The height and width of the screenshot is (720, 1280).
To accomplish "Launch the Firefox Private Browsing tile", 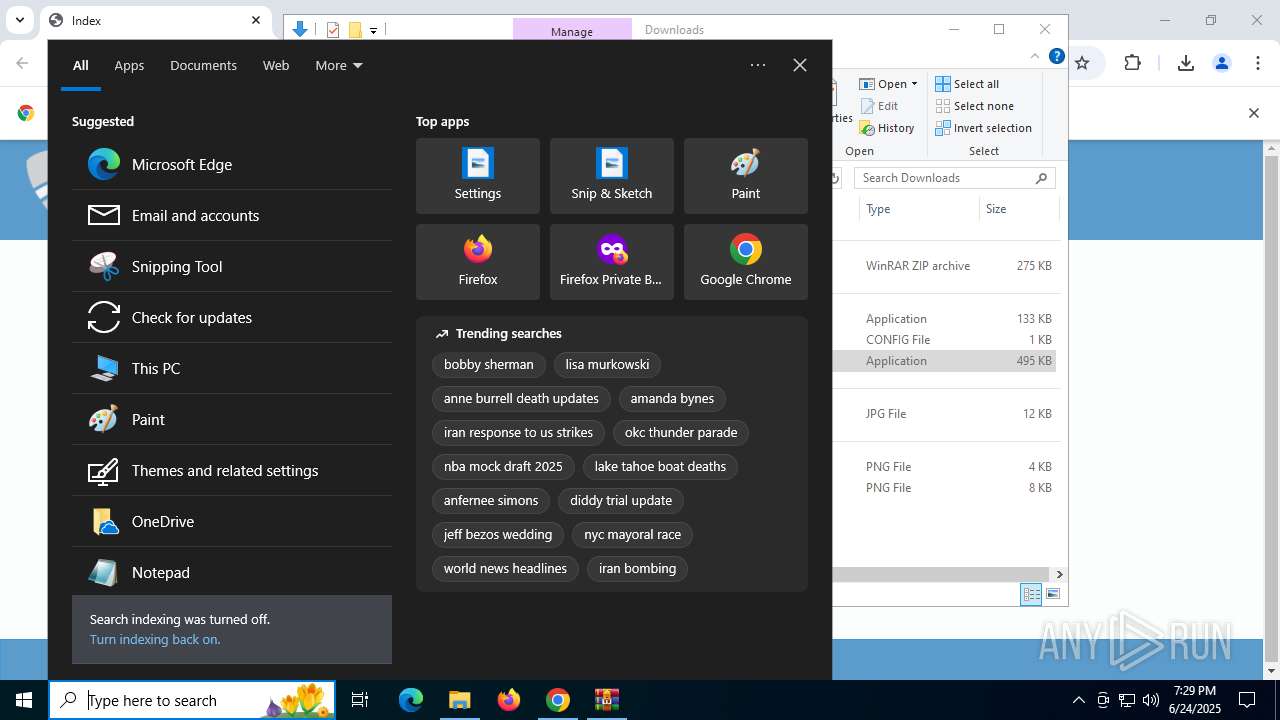I will coord(612,262).
